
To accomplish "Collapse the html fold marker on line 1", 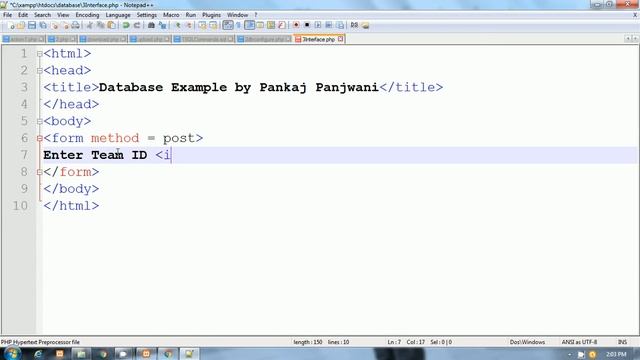I will coord(40,53).
